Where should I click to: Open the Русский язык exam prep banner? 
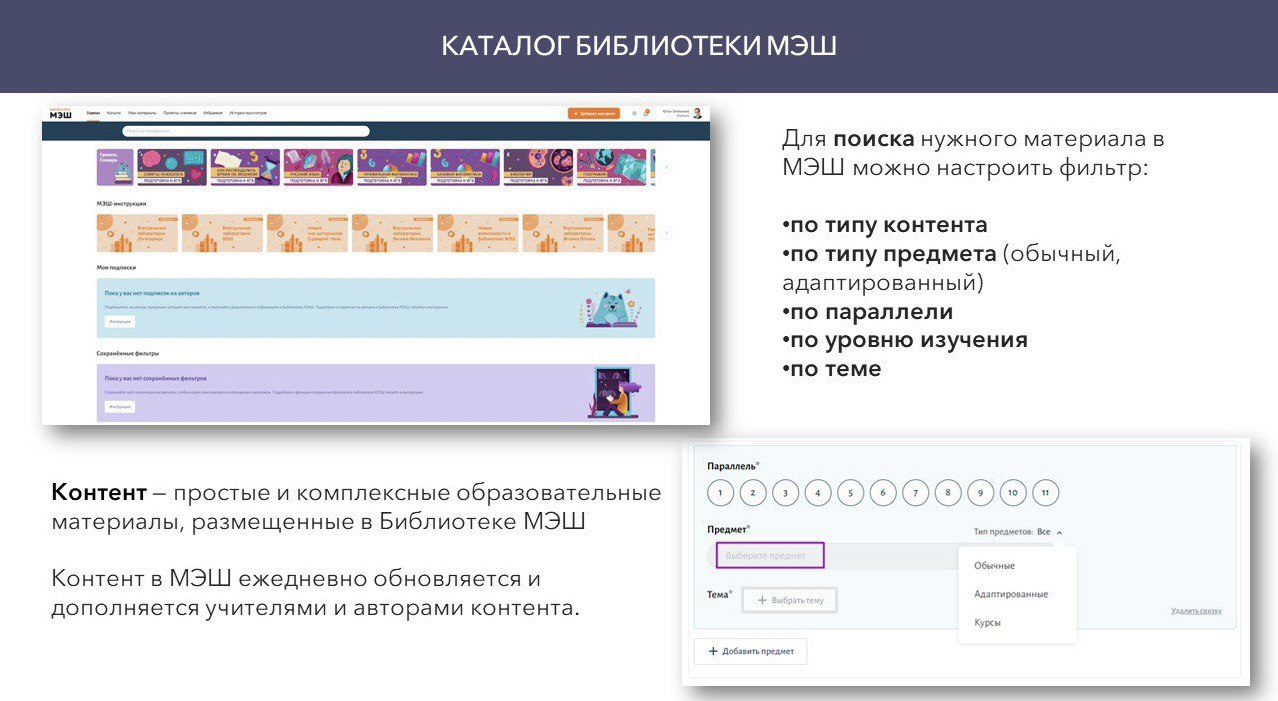[x=317, y=167]
